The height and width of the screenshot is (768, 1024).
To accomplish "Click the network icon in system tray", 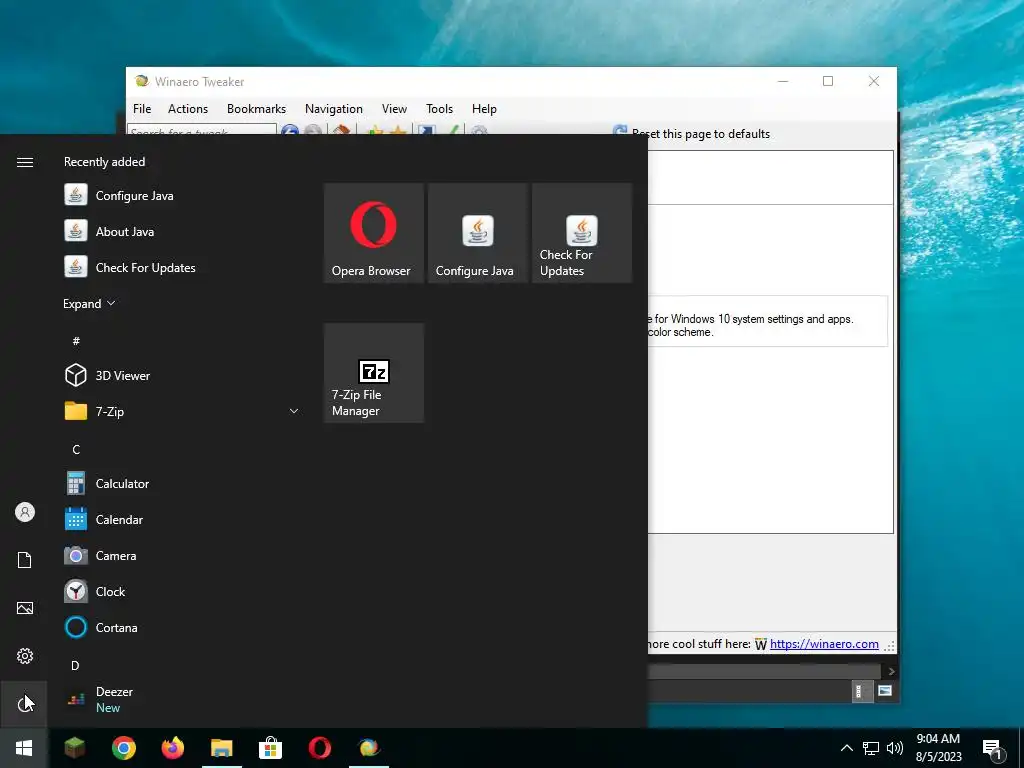I will pos(871,748).
